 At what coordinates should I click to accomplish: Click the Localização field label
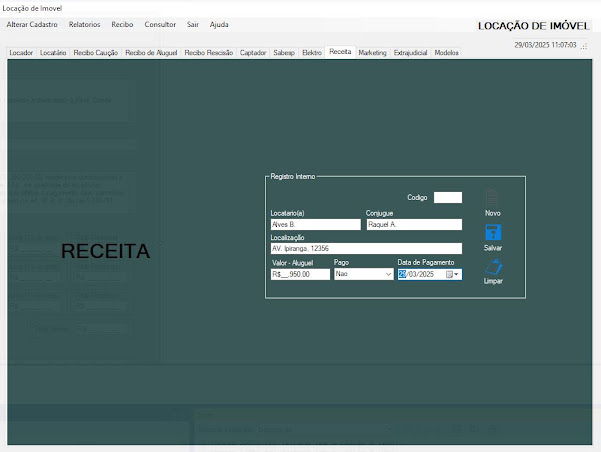tap(287, 238)
